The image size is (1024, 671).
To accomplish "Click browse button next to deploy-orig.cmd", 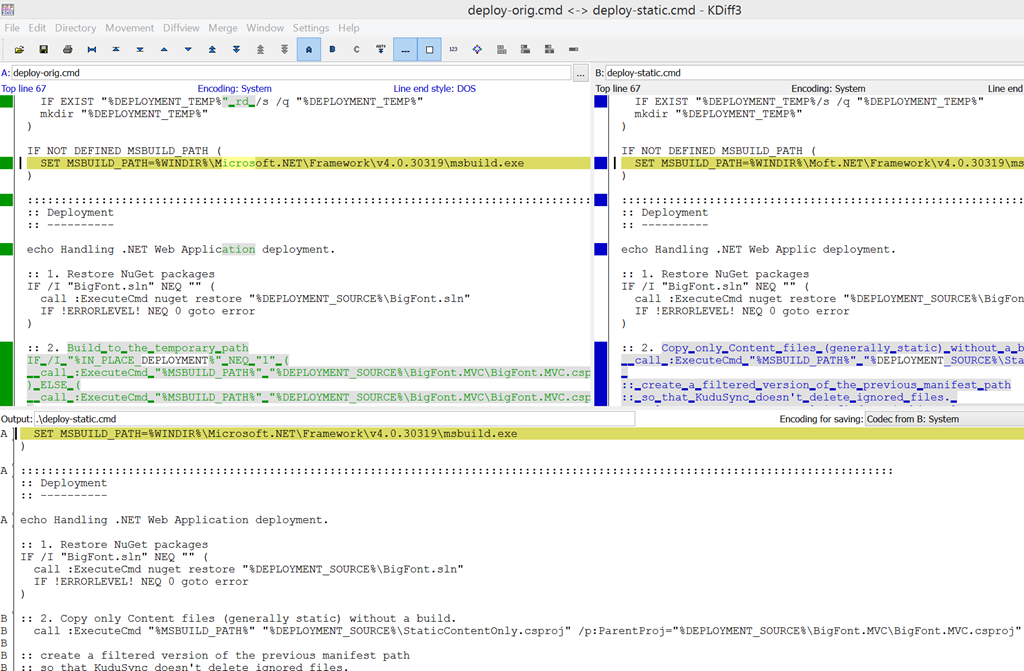I will (581, 73).
